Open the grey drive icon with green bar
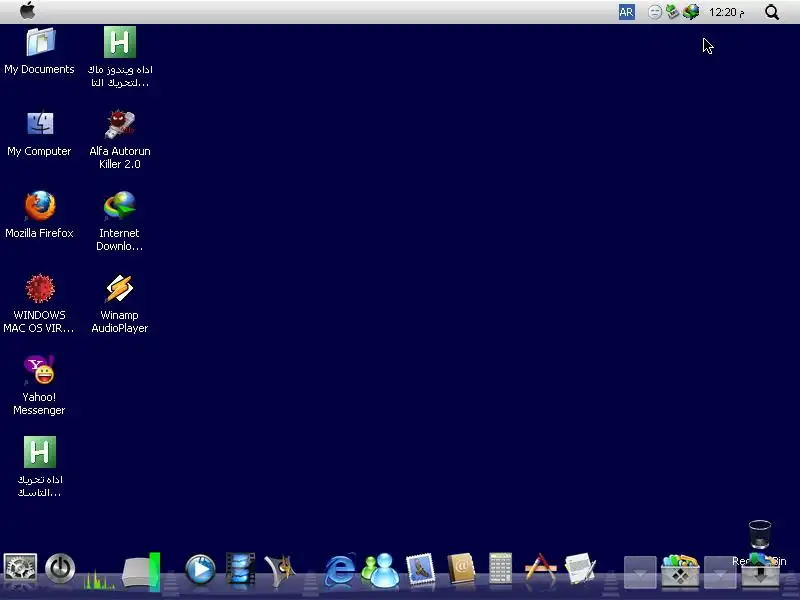Viewport: 800px width, 600px height. (141, 572)
